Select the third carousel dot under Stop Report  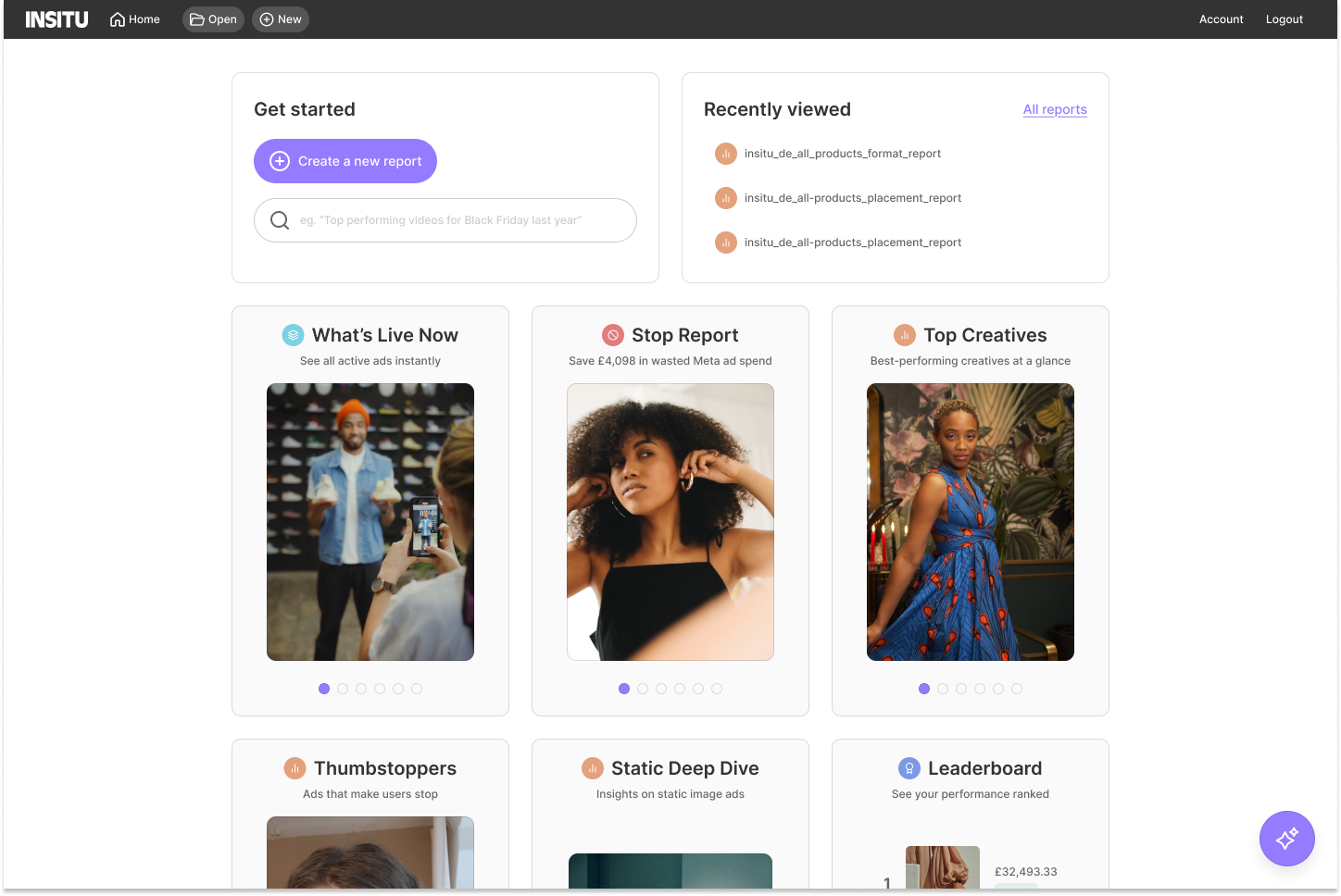pos(661,689)
